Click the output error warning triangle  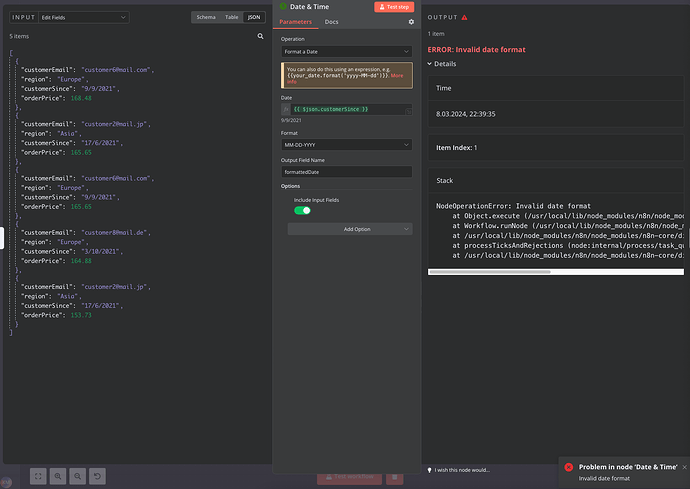(464, 17)
